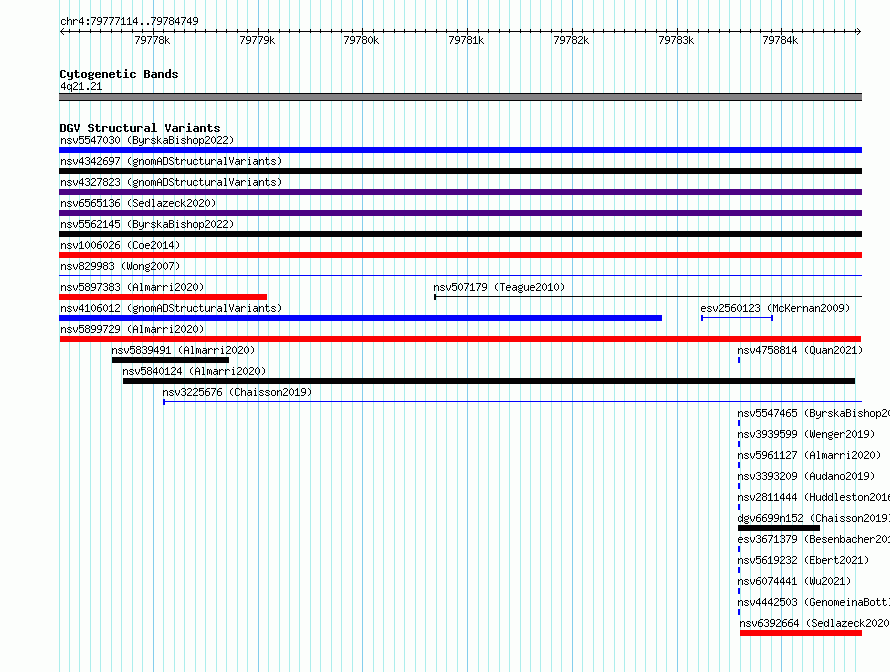Click the 79784k ruler tick label

pyautogui.click(x=780, y=40)
